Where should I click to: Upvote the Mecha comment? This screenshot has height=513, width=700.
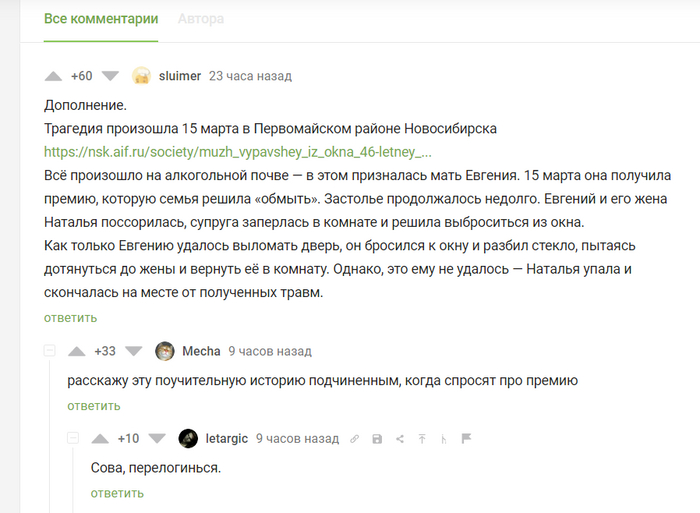pos(77,351)
